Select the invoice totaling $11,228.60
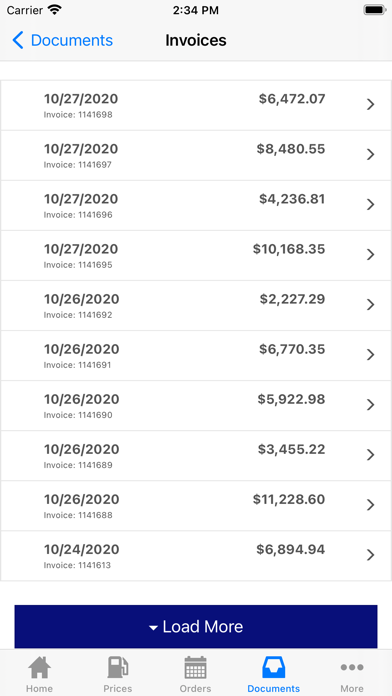The width and height of the screenshot is (392, 696). [196, 506]
